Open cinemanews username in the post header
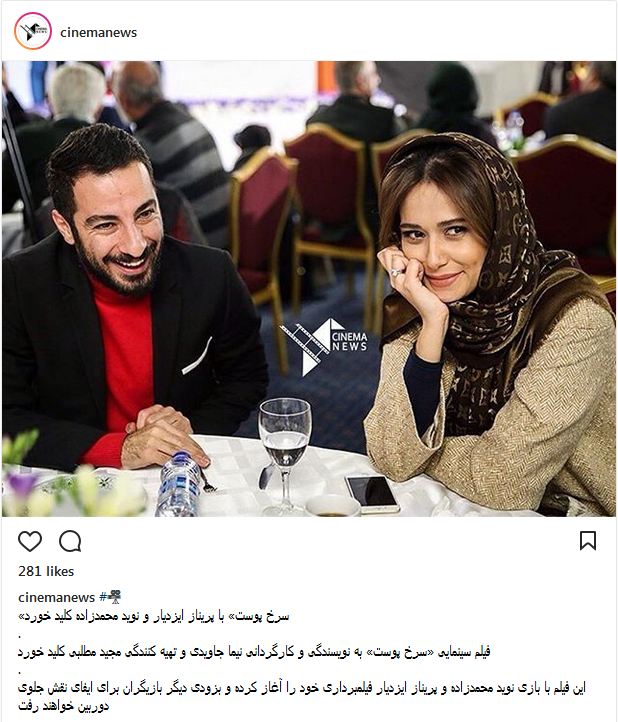Image resolution: width=618 pixels, height=722 pixels. [99, 32]
